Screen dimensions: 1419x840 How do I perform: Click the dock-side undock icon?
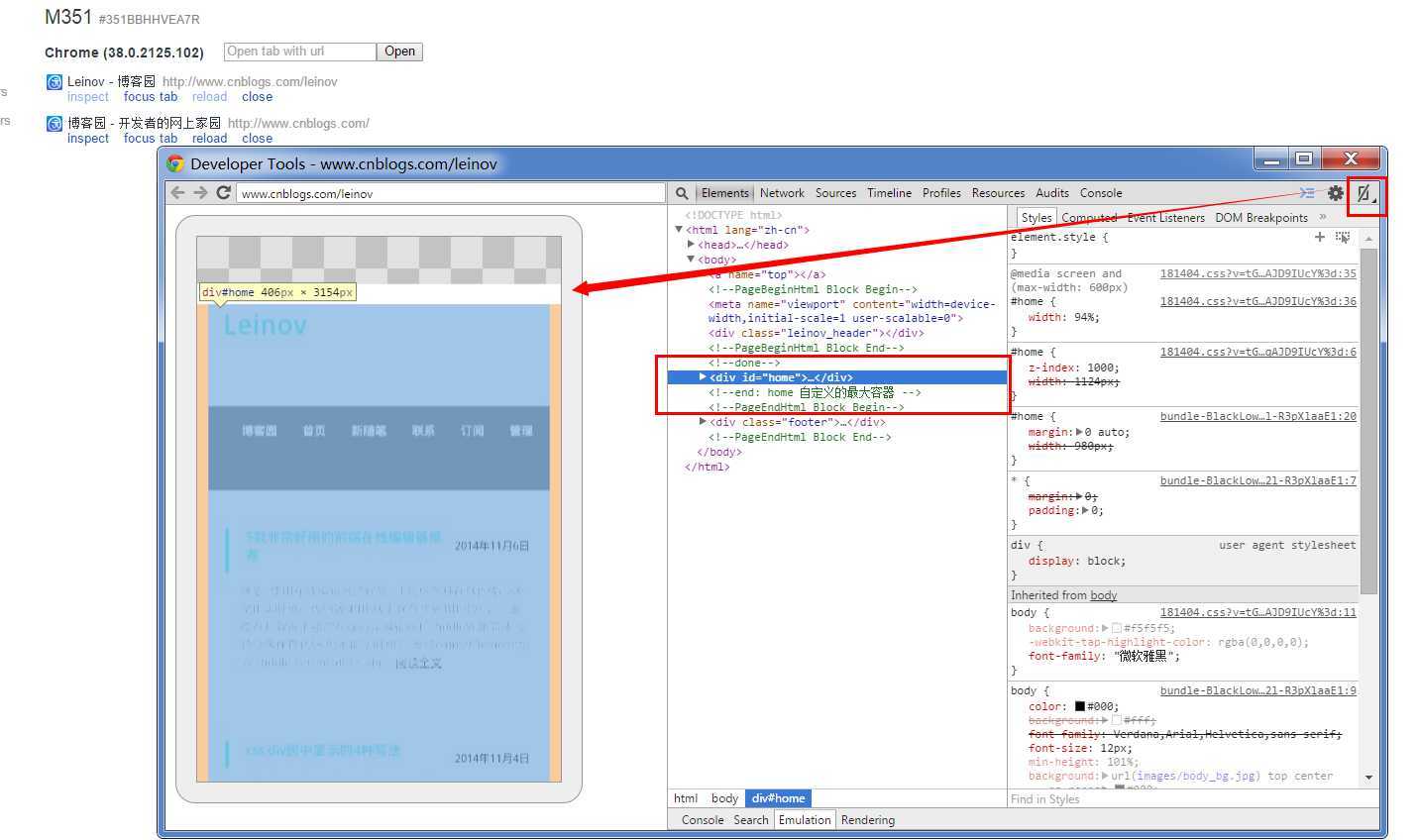1365,194
